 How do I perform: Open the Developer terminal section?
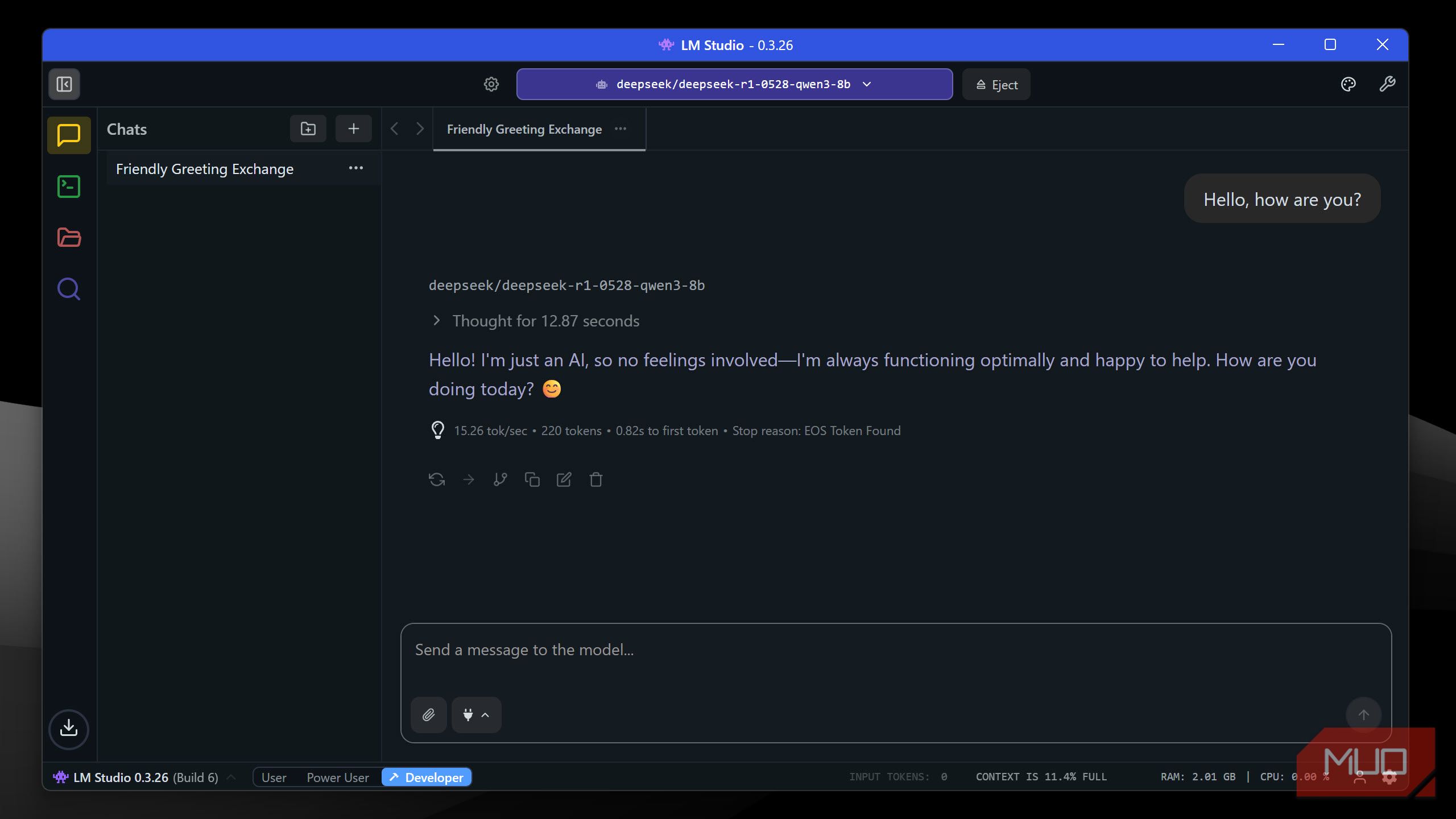[69, 187]
